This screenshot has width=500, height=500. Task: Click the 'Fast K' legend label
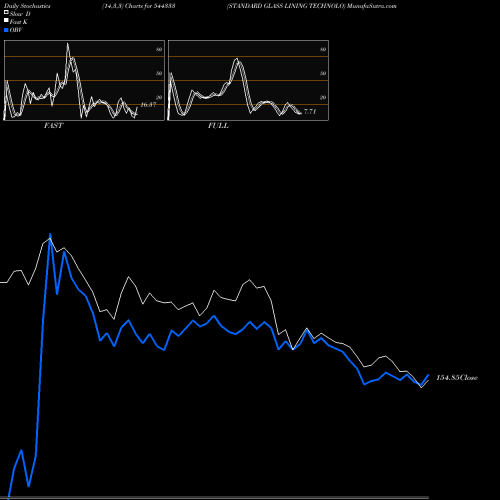(x=19, y=22)
